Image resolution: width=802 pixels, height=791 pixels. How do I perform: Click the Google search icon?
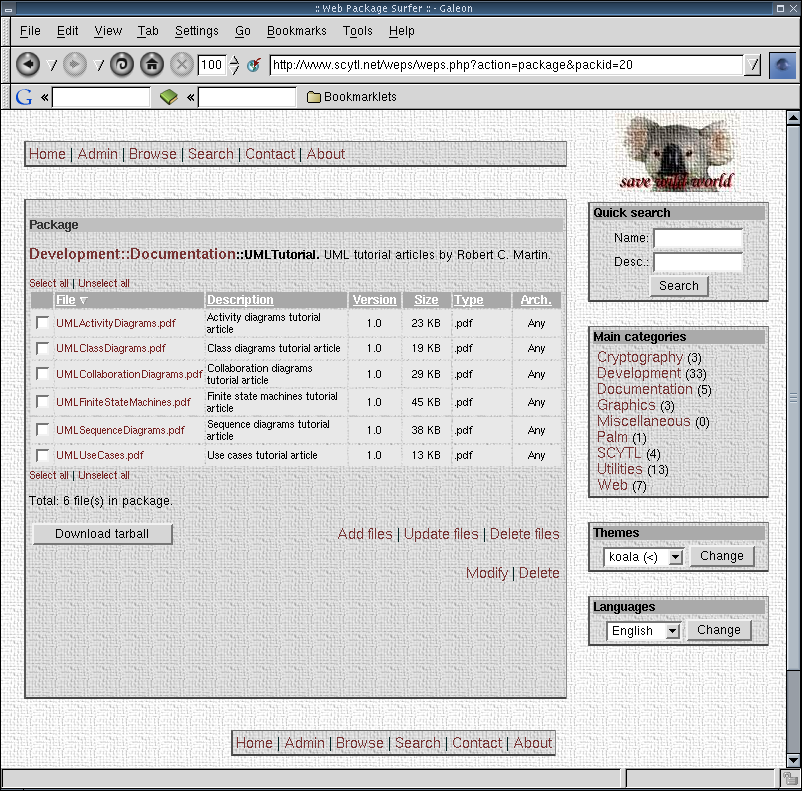(x=24, y=97)
